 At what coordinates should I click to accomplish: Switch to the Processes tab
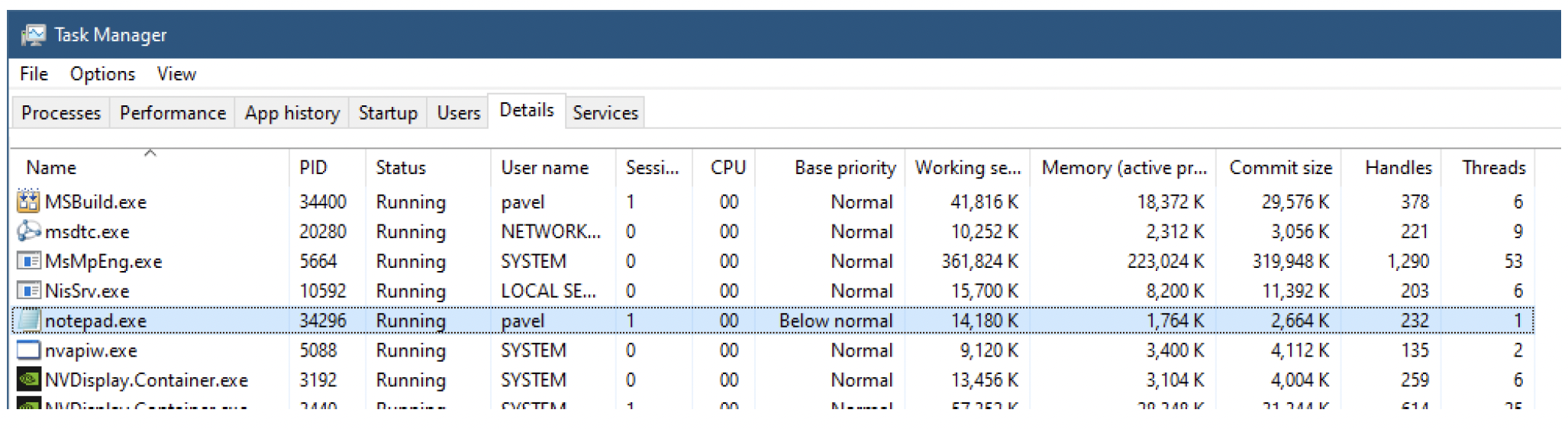click(61, 113)
